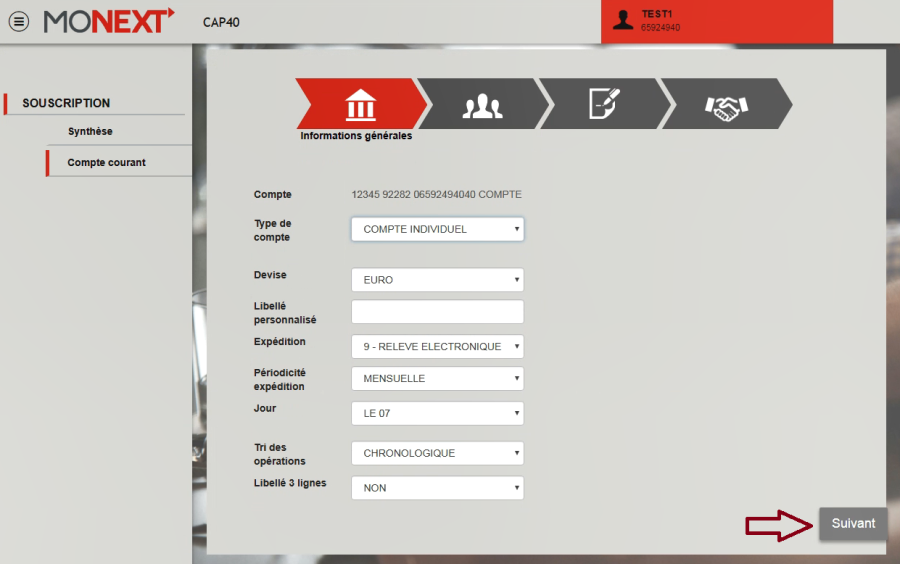Change the Périodicité expédition MENSUELLE dropdown

point(437,379)
